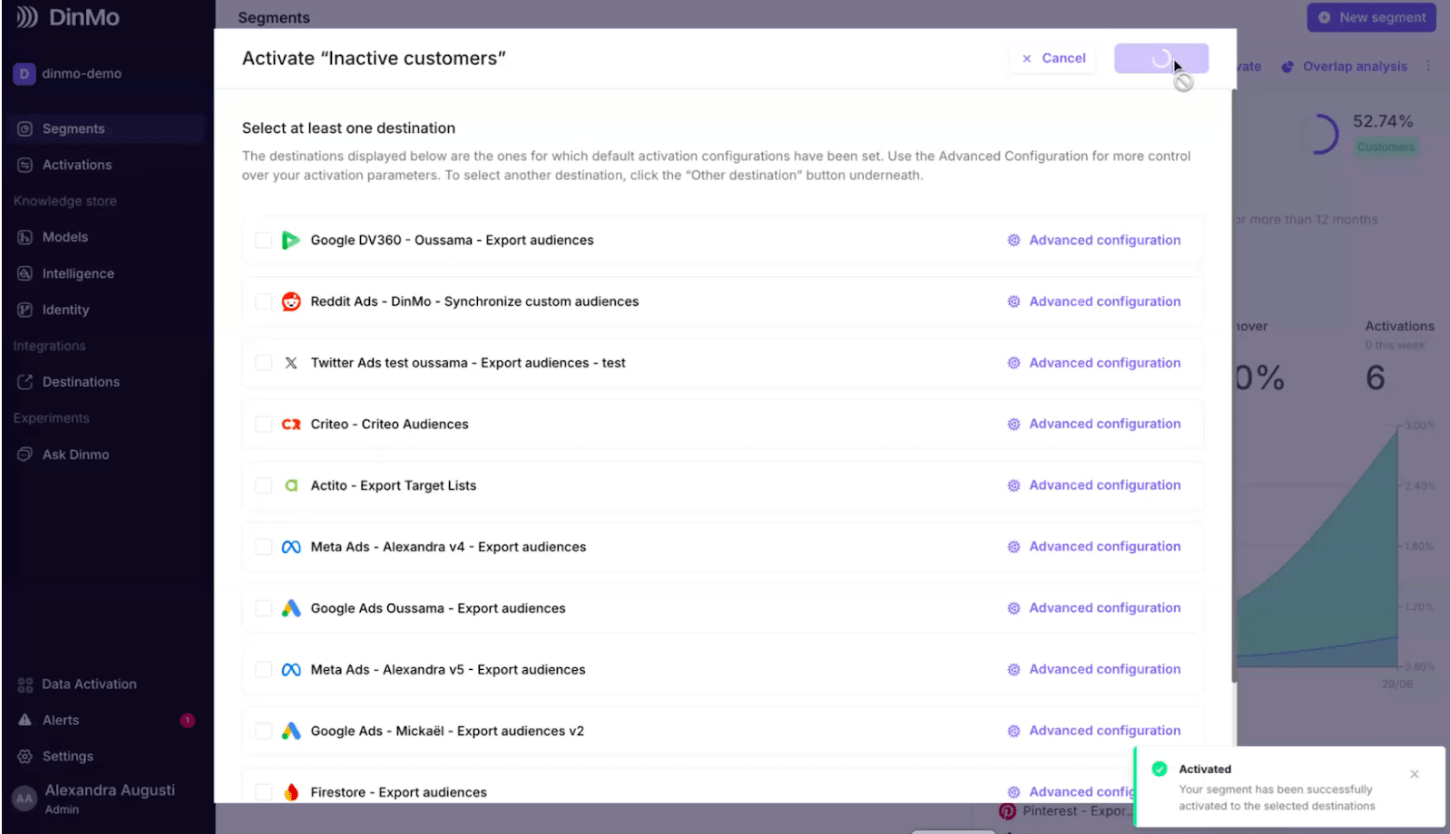Open Advanced configuration for Reddit Ads
Screen dimensions: 1450x834
[1094, 301]
